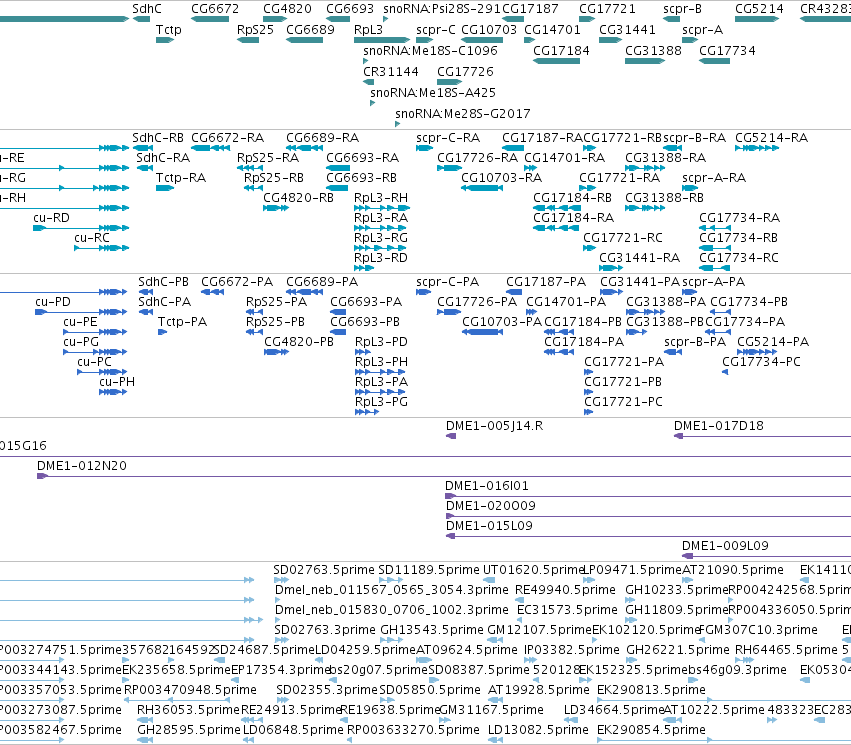The height and width of the screenshot is (745, 851).
Task: Click the CG14701 gene label
Action: 552,30
